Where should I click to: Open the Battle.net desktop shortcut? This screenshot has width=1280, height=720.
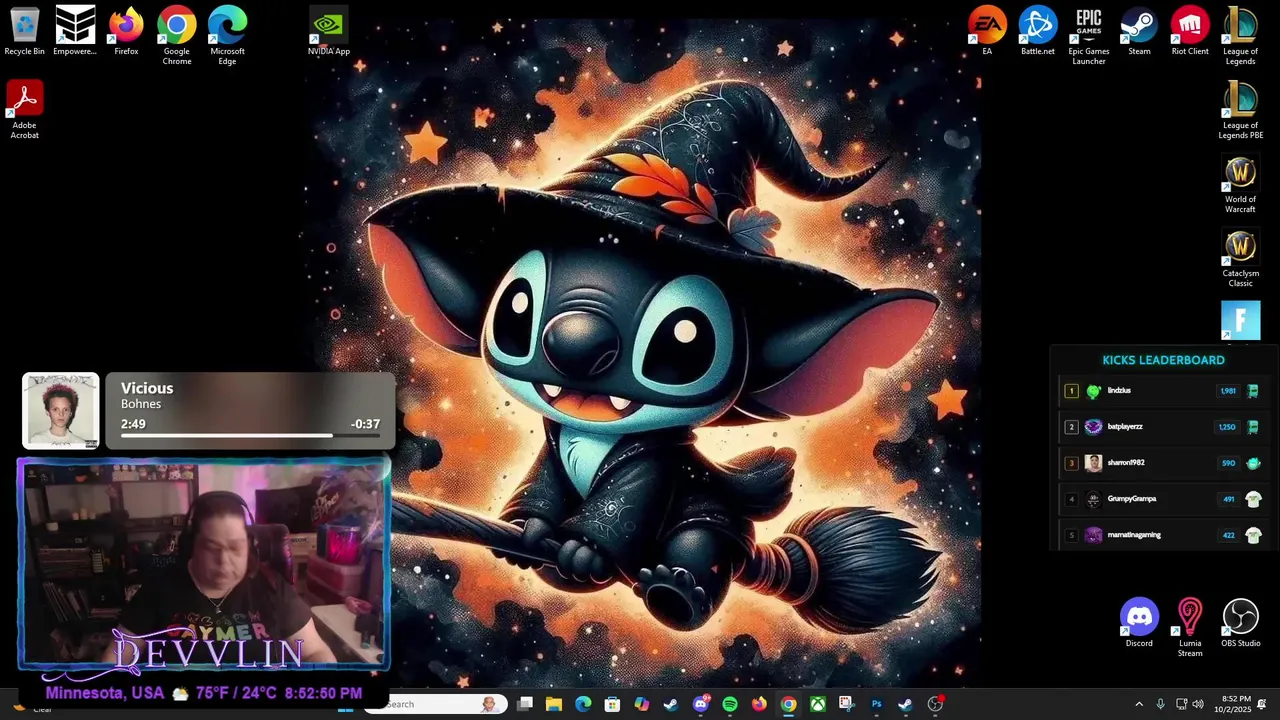(1038, 31)
